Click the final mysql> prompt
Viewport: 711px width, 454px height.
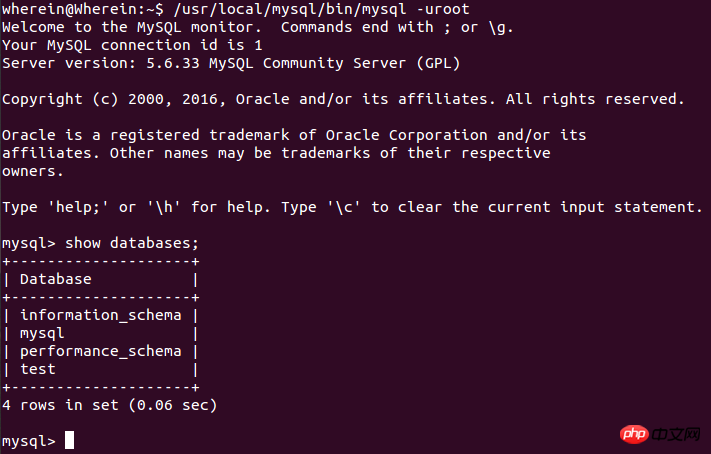(x=29, y=441)
